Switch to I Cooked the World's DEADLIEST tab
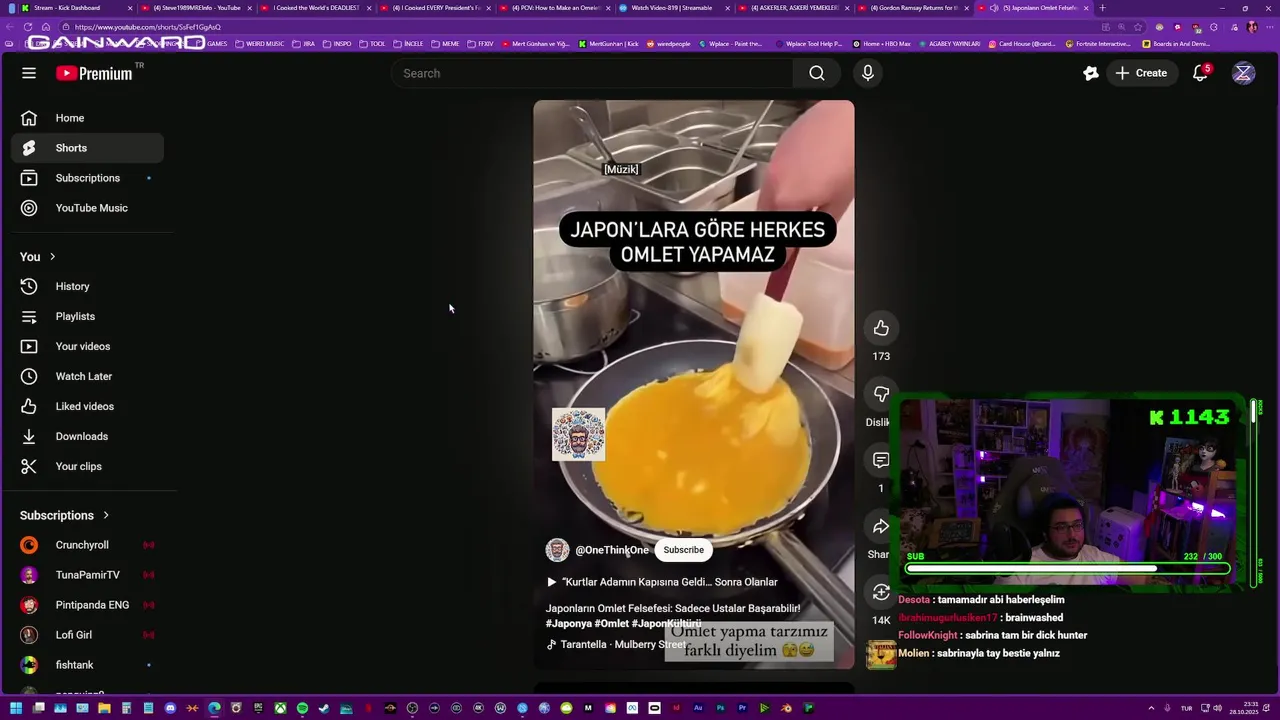The height and width of the screenshot is (720, 1280). [315, 8]
